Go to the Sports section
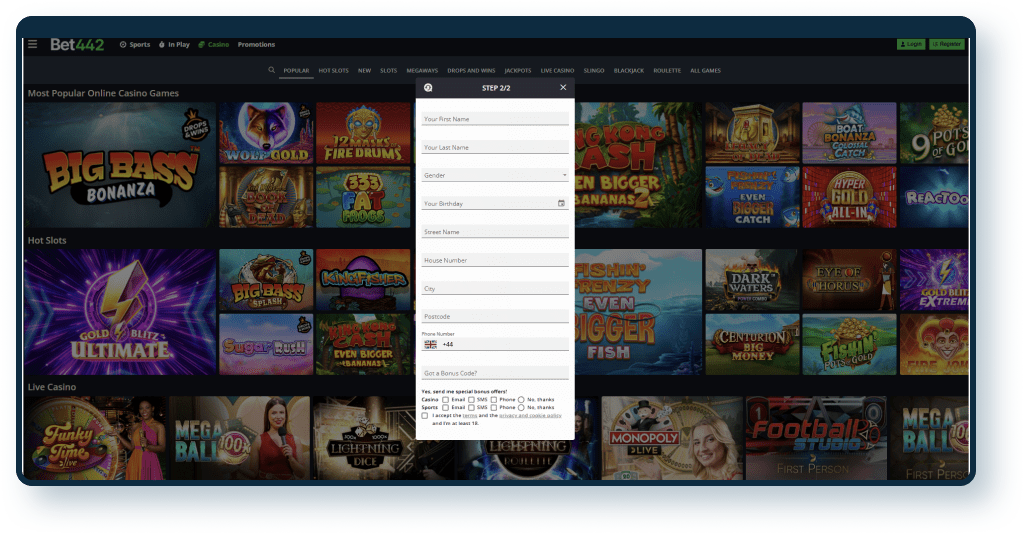1024x534 pixels. [x=135, y=44]
